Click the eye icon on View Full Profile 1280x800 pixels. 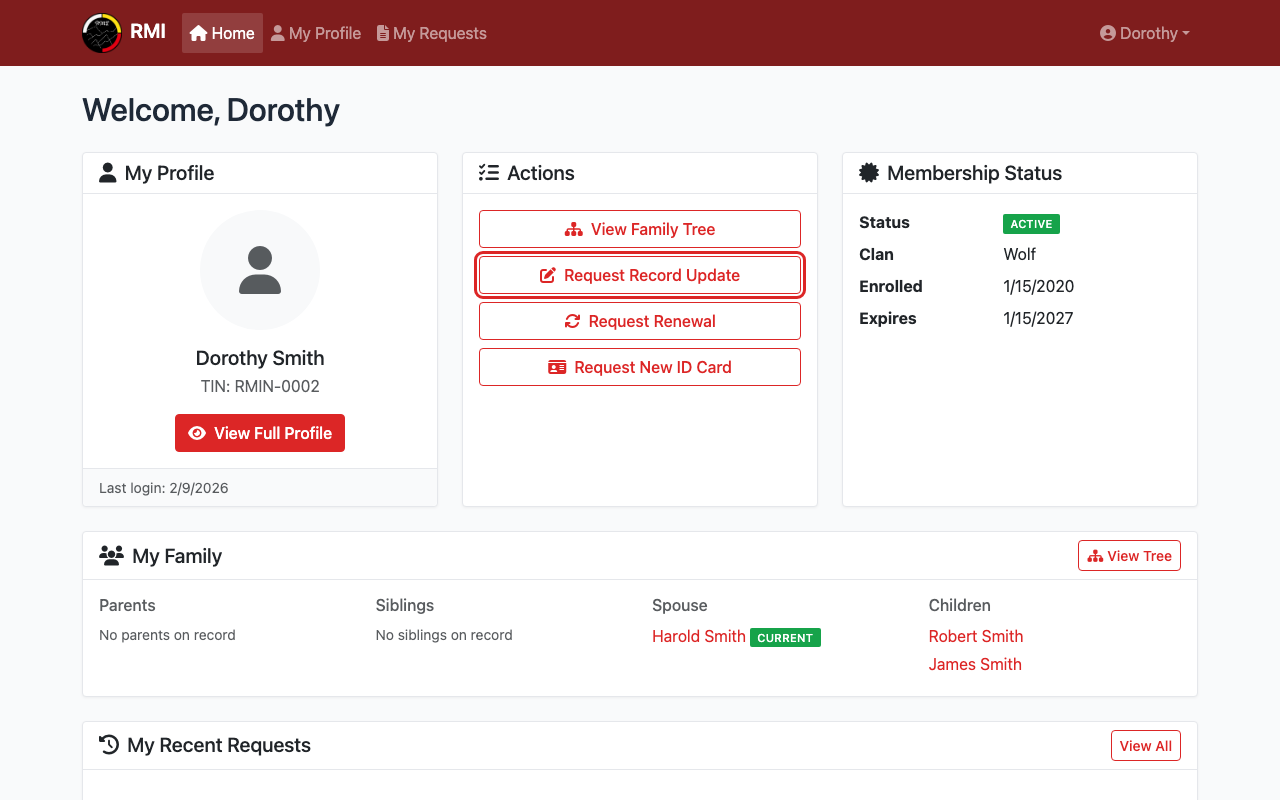(x=197, y=433)
